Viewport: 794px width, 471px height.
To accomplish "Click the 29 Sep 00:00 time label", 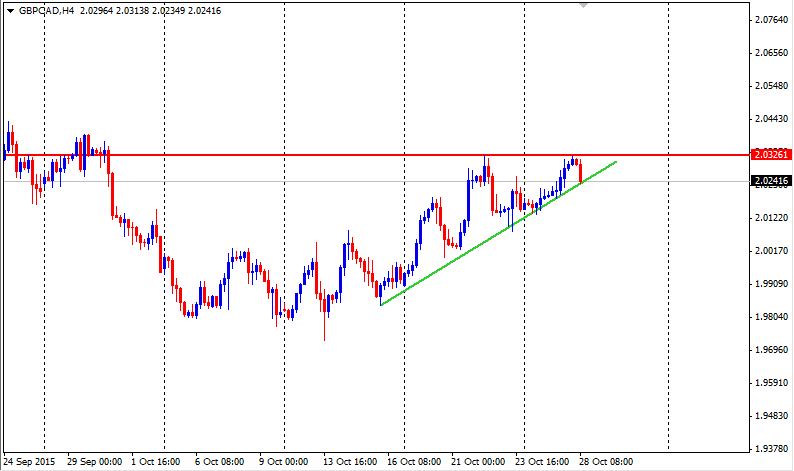I will pyautogui.click(x=94, y=462).
